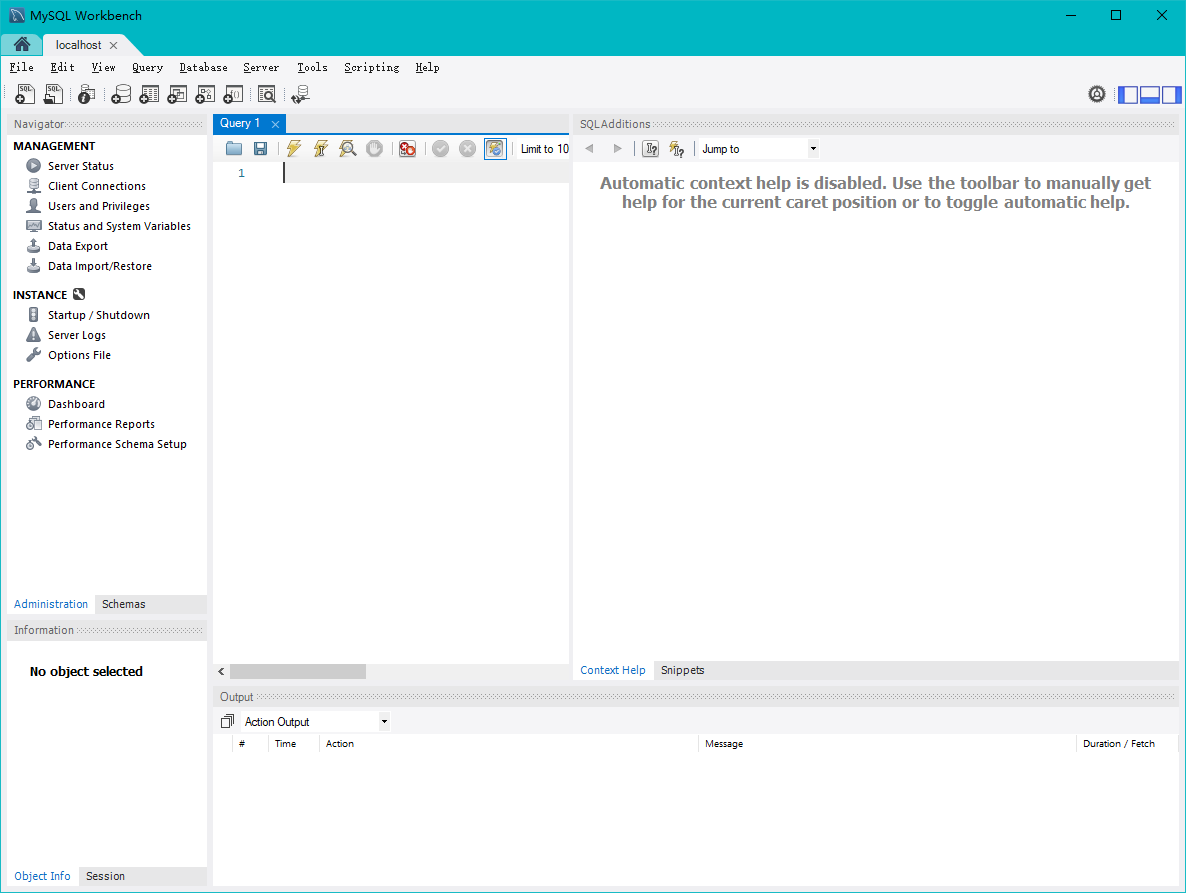Click in the query editor line 1
1186x893 pixels.
pyautogui.click(x=426, y=173)
